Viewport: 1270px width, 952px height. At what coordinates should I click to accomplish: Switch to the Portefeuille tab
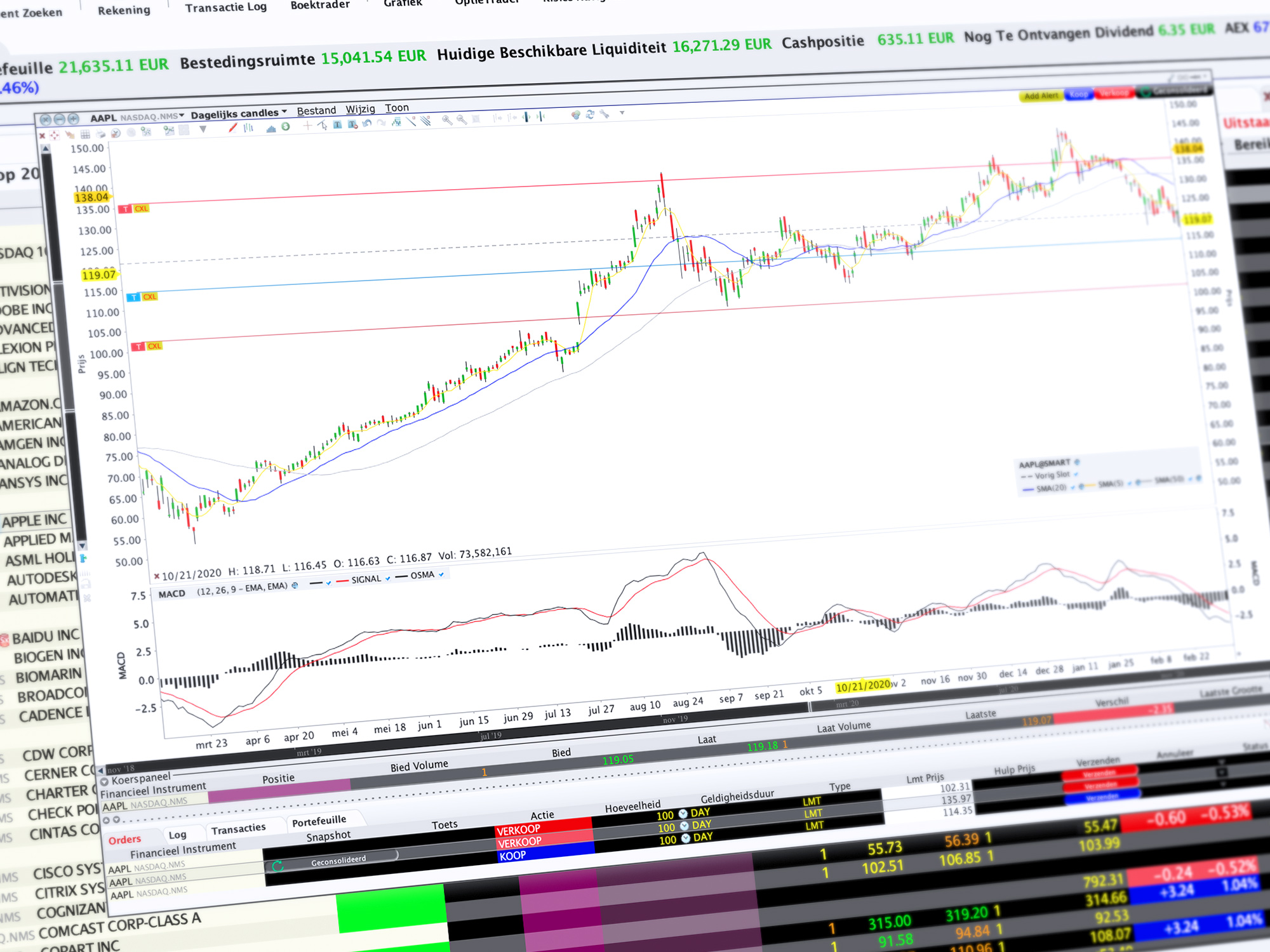(x=319, y=821)
